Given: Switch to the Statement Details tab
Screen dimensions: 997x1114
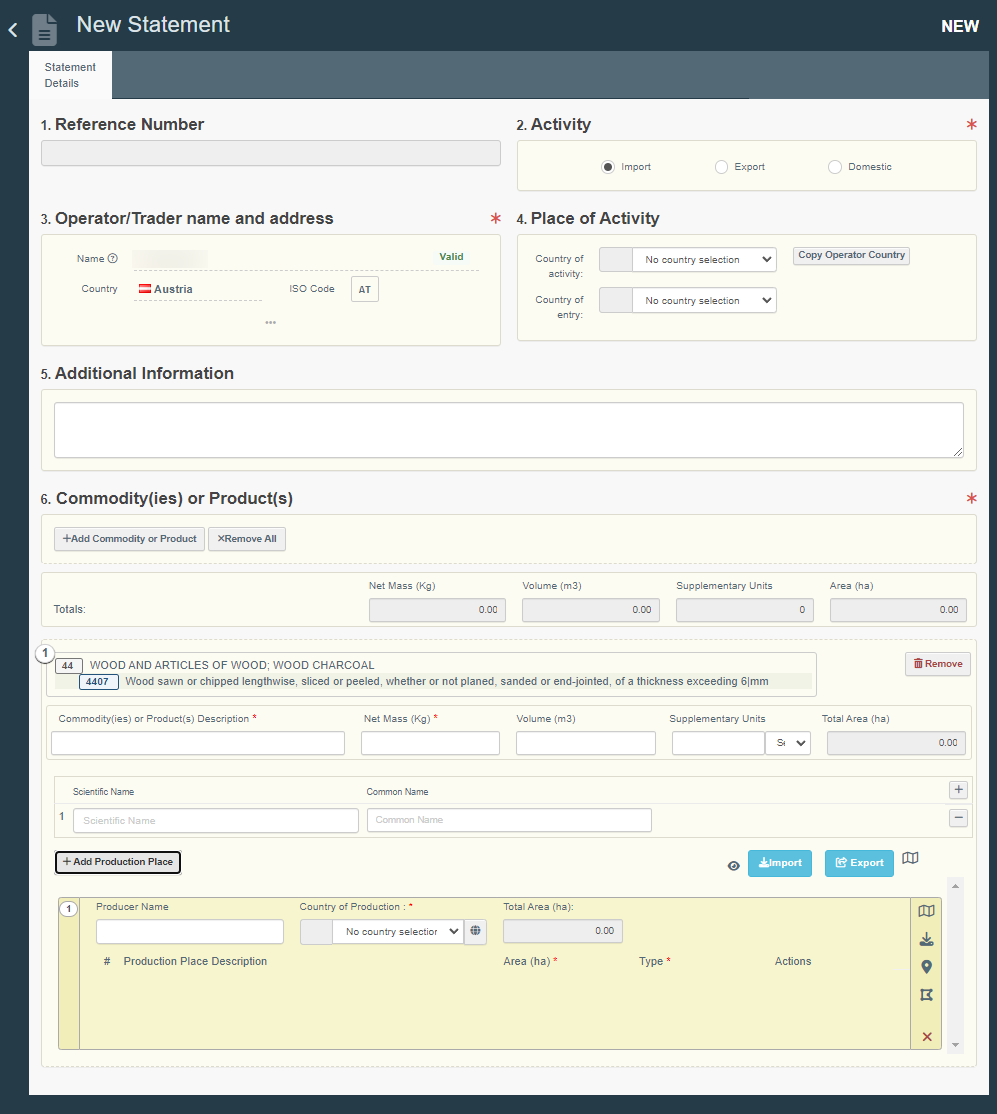Looking at the screenshot, I should (70, 75).
